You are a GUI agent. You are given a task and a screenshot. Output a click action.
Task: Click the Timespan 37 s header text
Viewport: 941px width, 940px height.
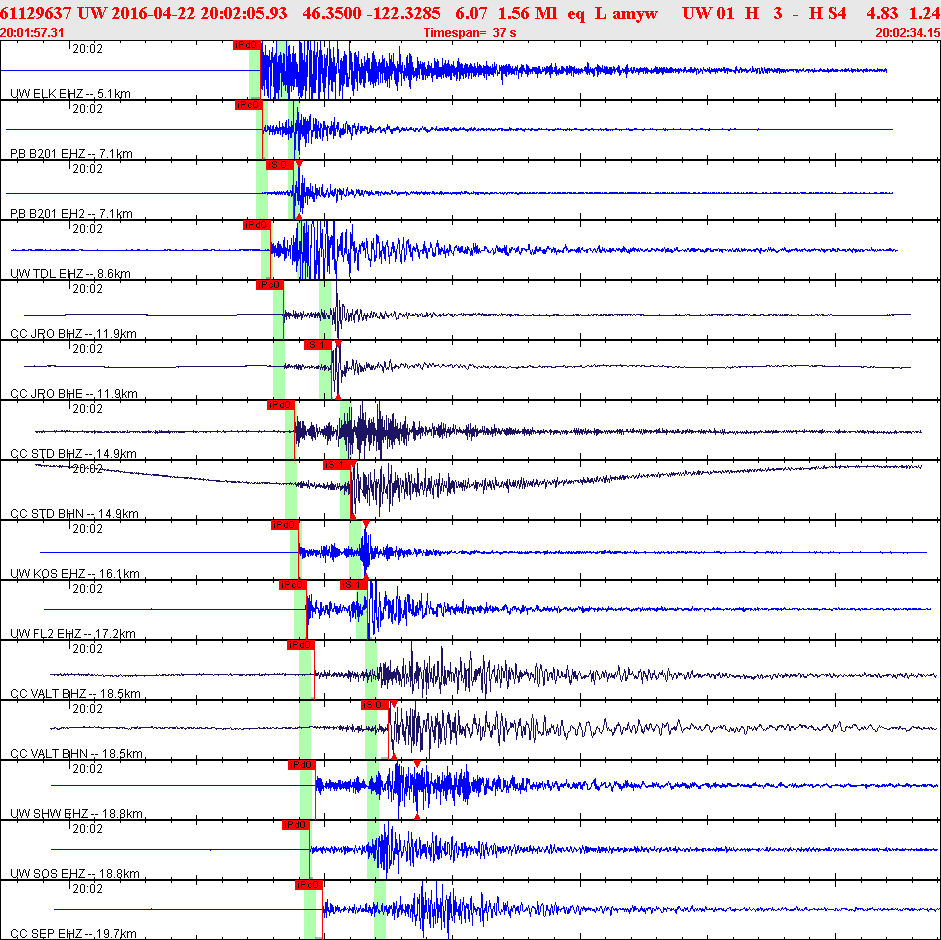tap(470, 33)
